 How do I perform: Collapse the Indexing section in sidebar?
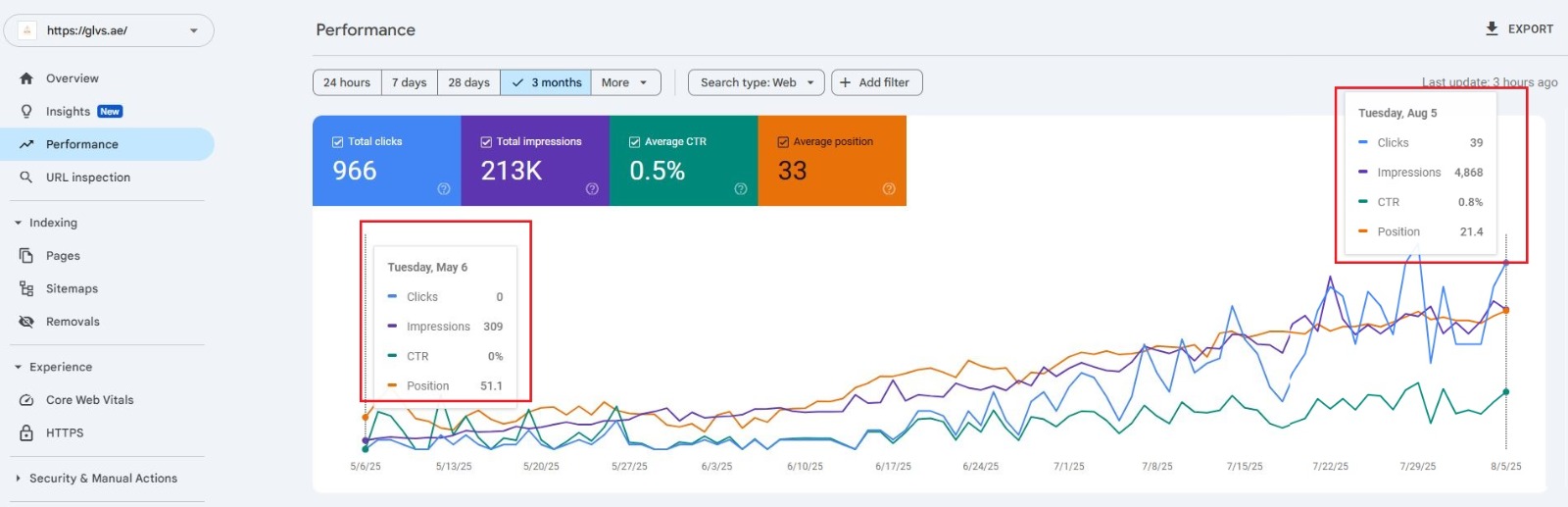(19, 223)
